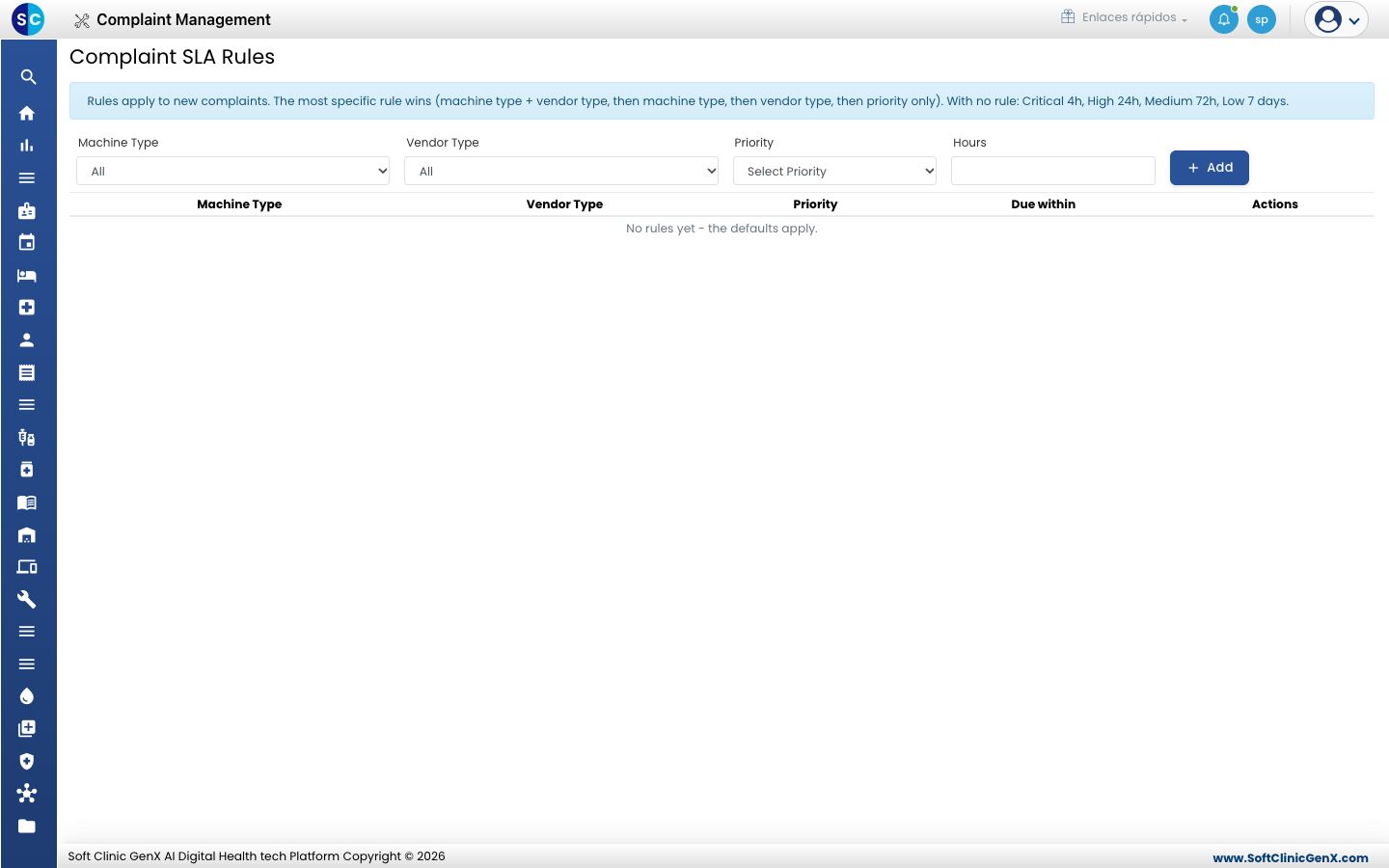This screenshot has width=1389, height=868.
Task: Click the 'Priority' column header
Action: [x=815, y=204]
